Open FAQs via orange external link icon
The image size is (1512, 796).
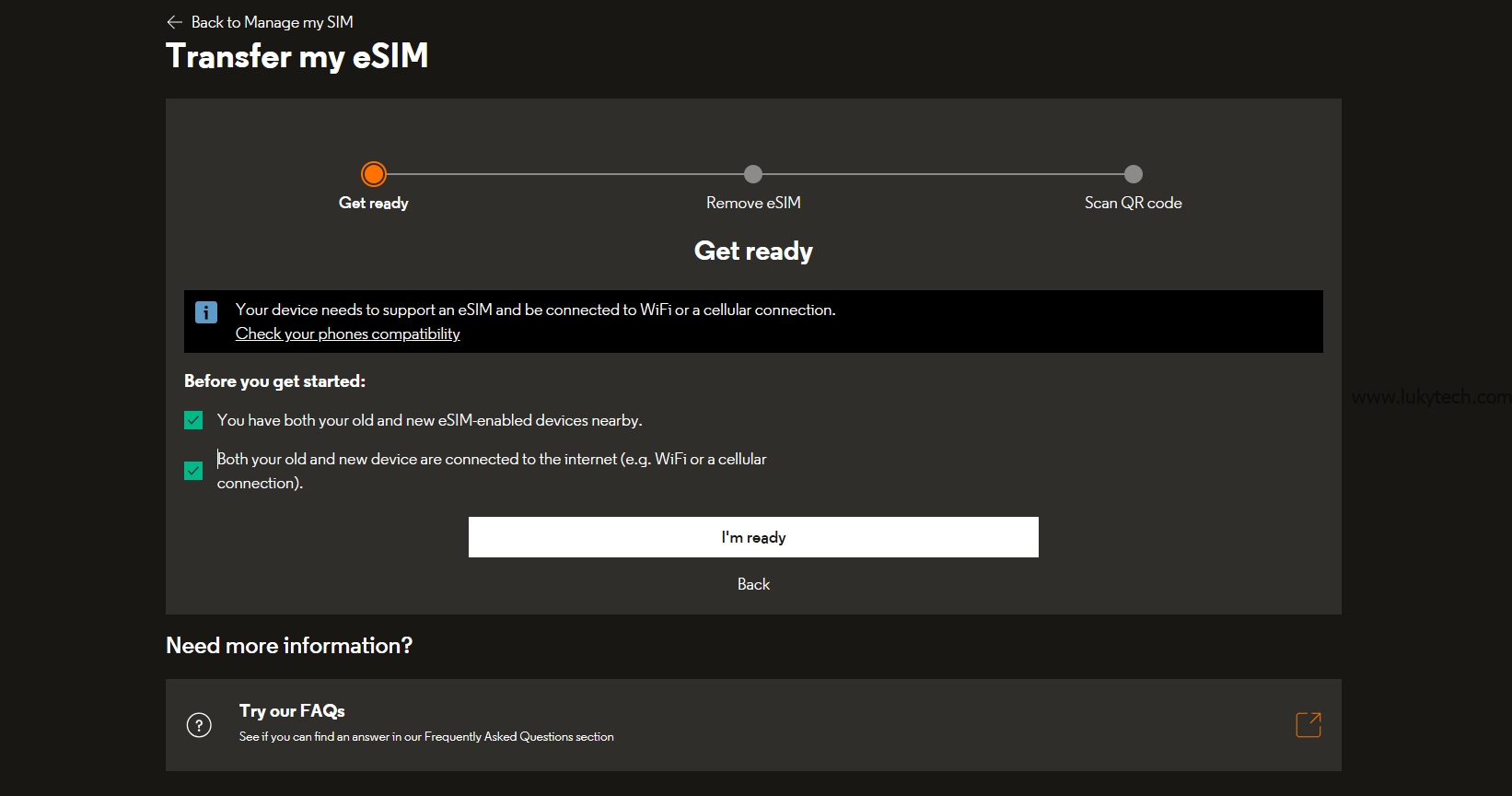point(1308,725)
